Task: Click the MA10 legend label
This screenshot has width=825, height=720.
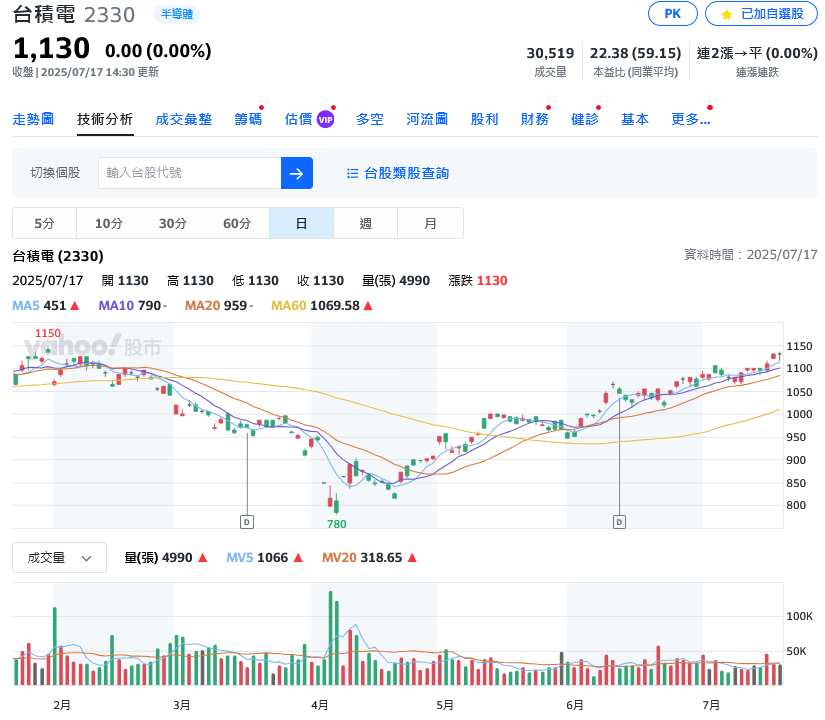Action: [116, 305]
